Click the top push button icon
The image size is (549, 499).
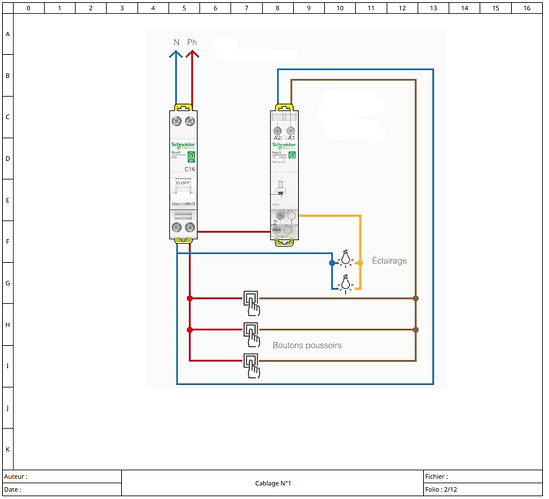tap(252, 304)
